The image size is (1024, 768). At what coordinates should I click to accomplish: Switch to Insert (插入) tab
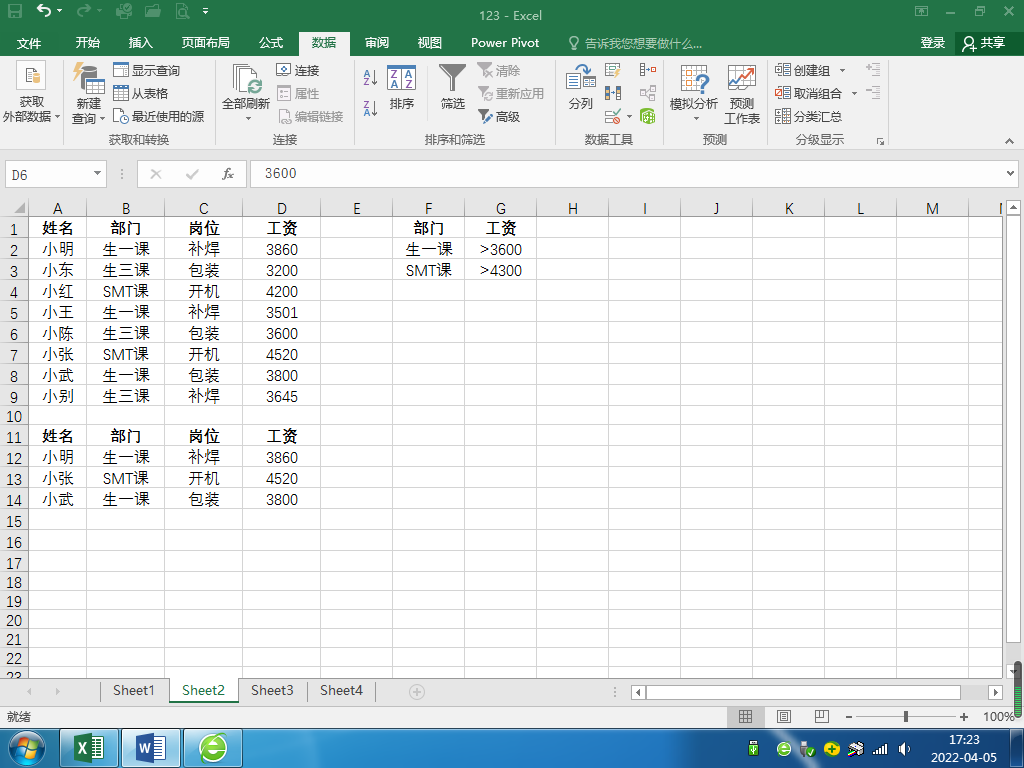[x=140, y=43]
